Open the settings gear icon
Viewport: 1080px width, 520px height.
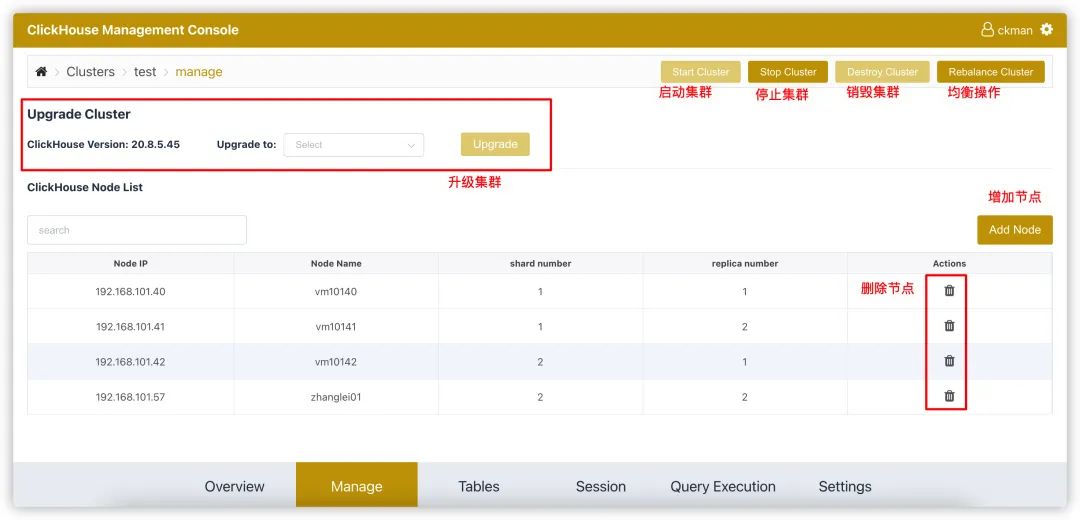1046,30
